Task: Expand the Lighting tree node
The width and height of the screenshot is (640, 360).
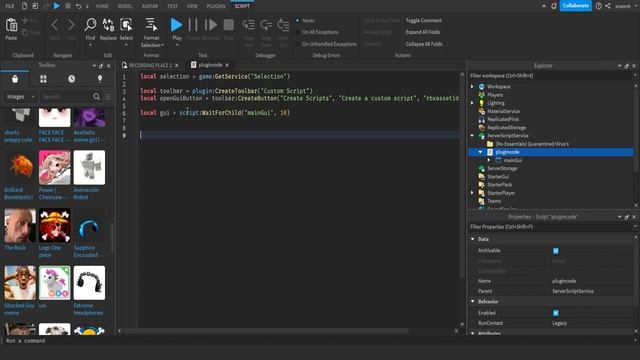Action: pyautogui.click(x=472, y=103)
